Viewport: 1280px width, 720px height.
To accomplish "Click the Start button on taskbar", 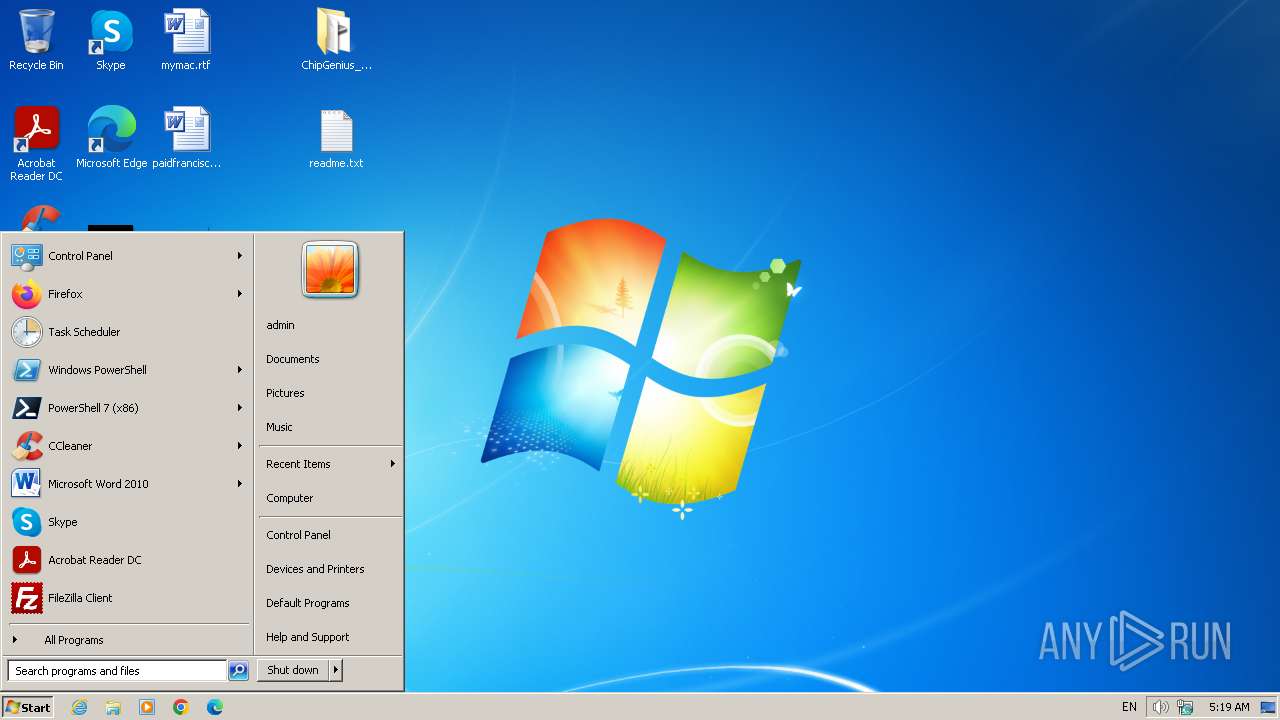I will (x=28, y=707).
